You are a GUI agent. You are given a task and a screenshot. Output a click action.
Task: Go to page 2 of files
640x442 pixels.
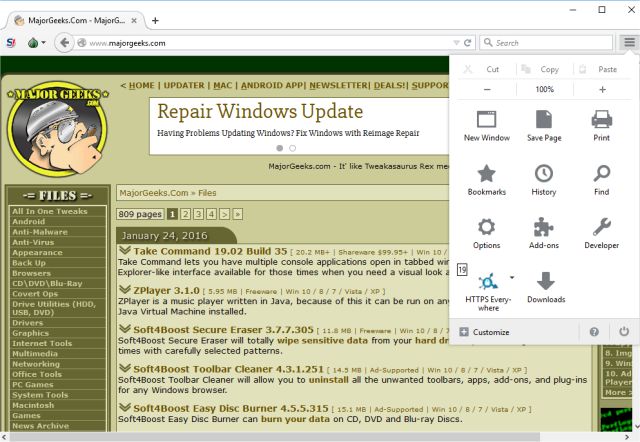tap(185, 214)
